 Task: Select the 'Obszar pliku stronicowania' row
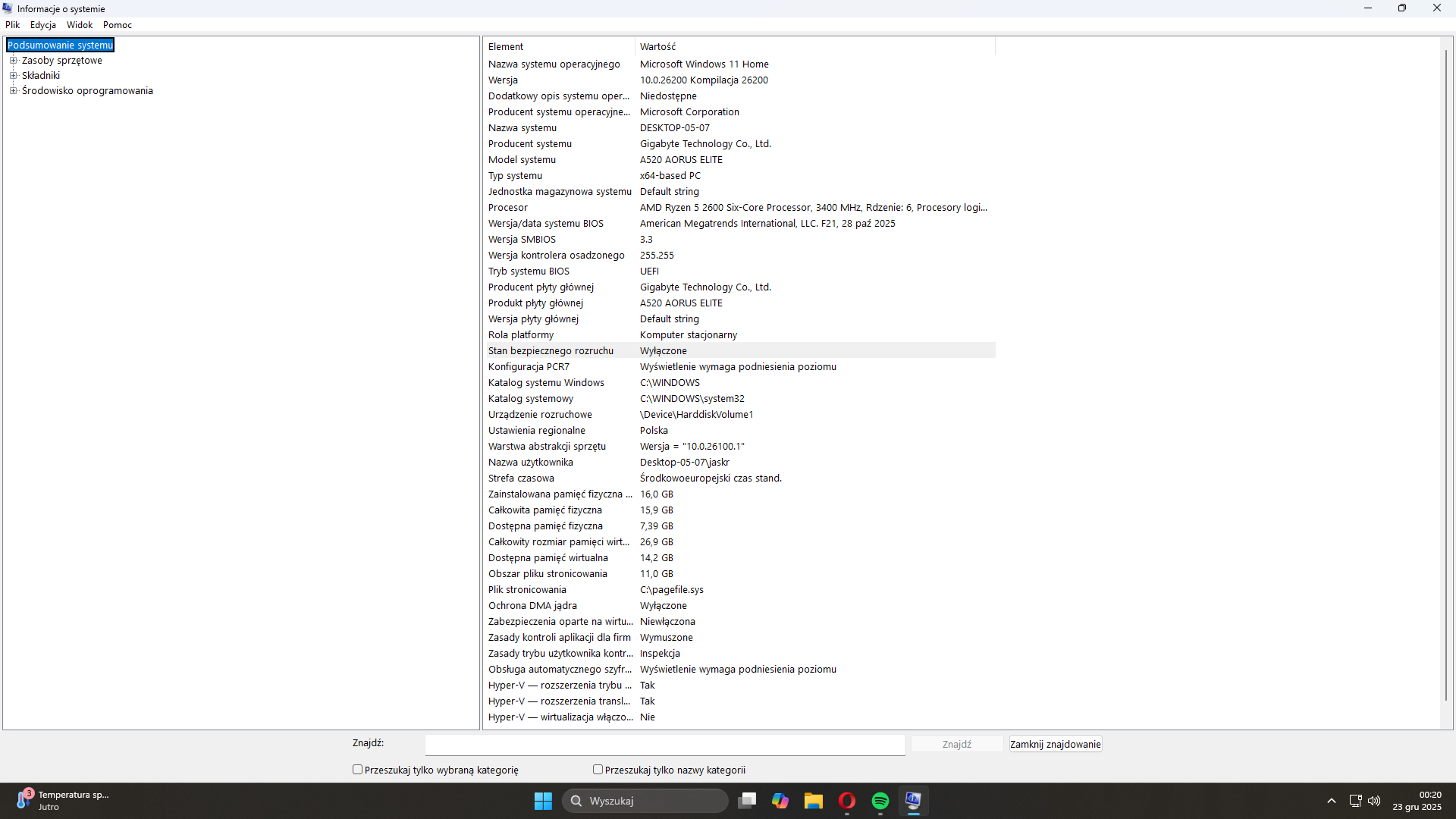pyautogui.click(x=740, y=574)
